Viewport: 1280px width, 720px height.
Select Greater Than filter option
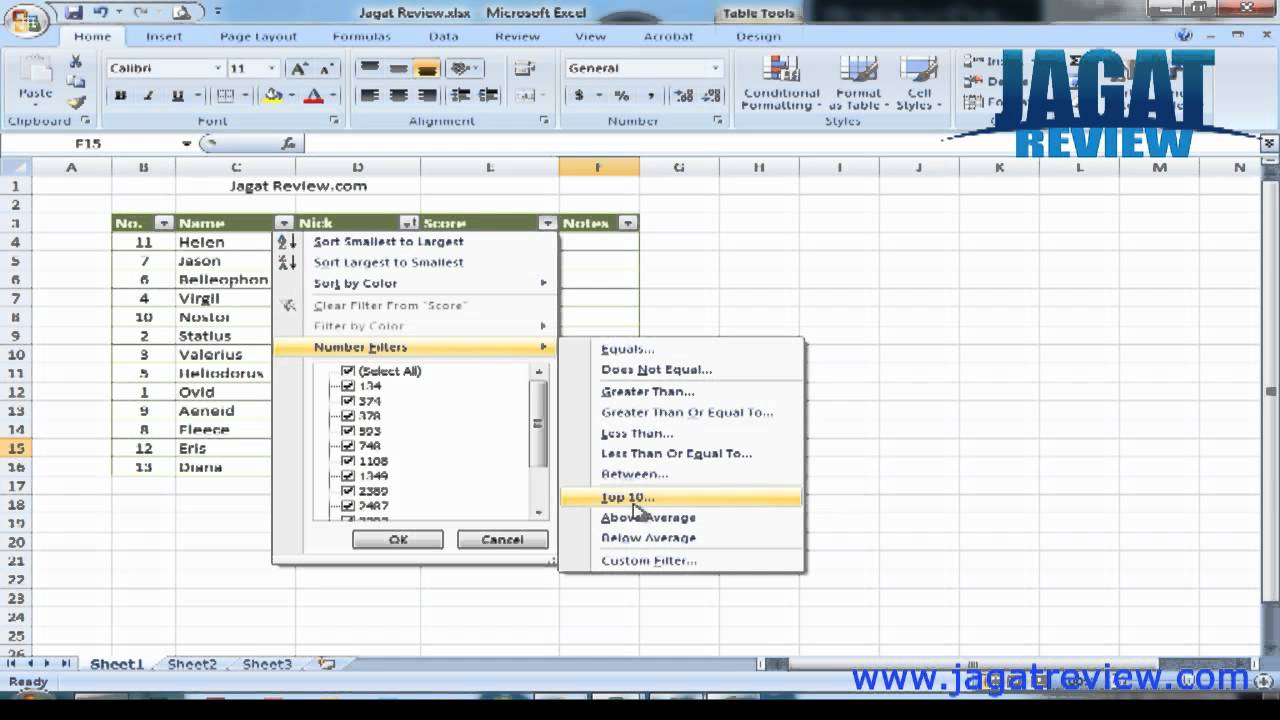point(680,392)
